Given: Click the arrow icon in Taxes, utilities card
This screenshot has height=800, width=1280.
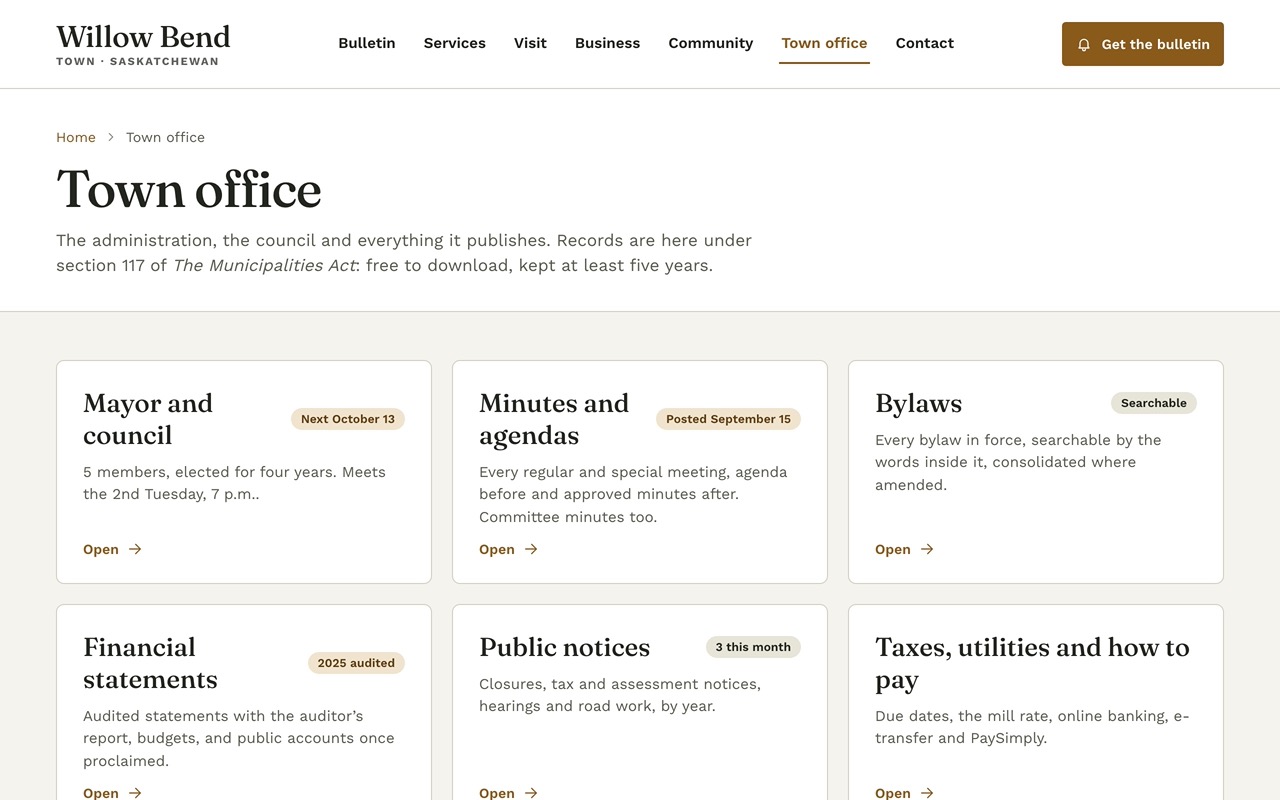Looking at the screenshot, I should (x=927, y=793).
